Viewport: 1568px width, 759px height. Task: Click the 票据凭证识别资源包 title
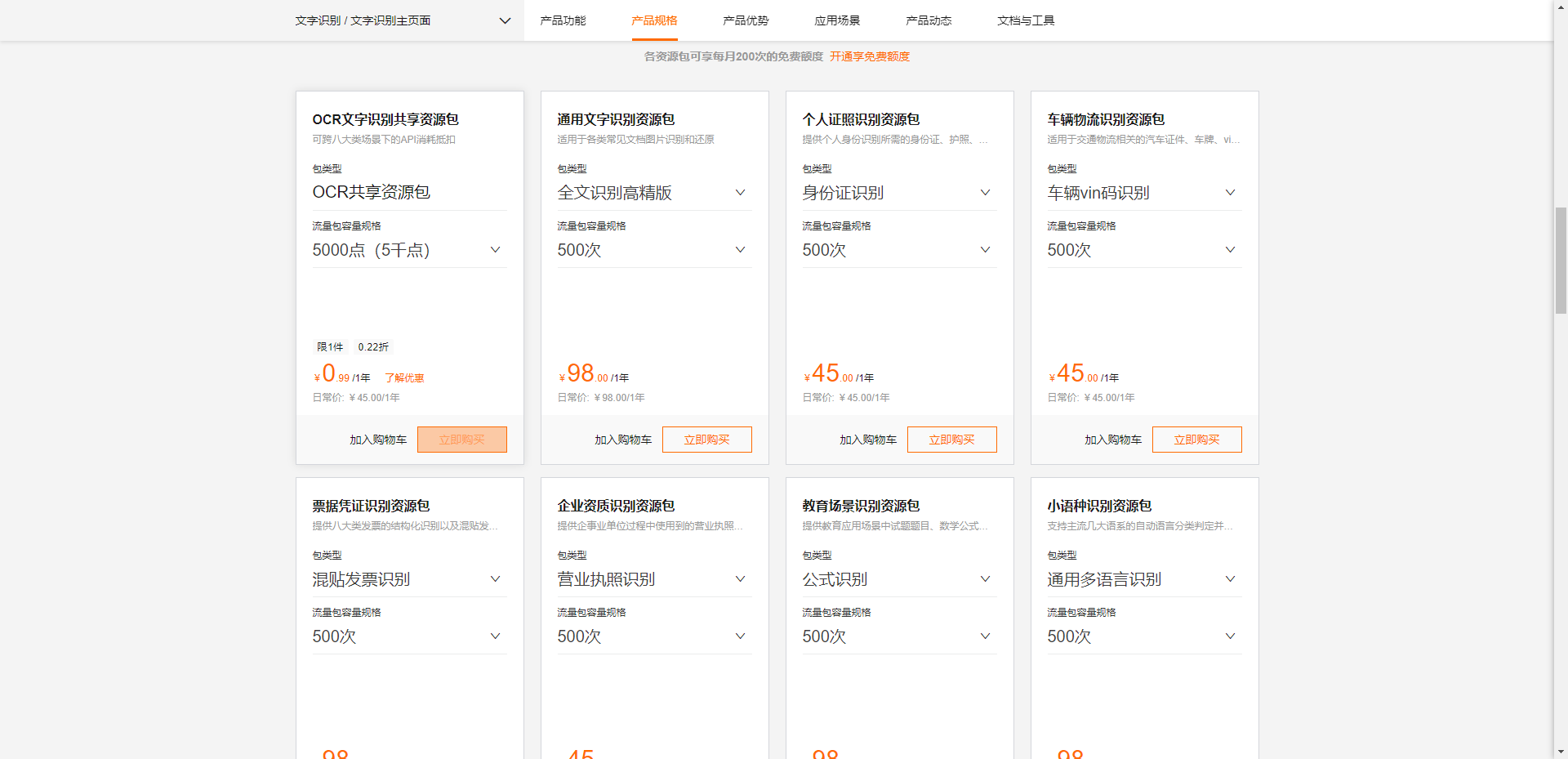(x=371, y=506)
